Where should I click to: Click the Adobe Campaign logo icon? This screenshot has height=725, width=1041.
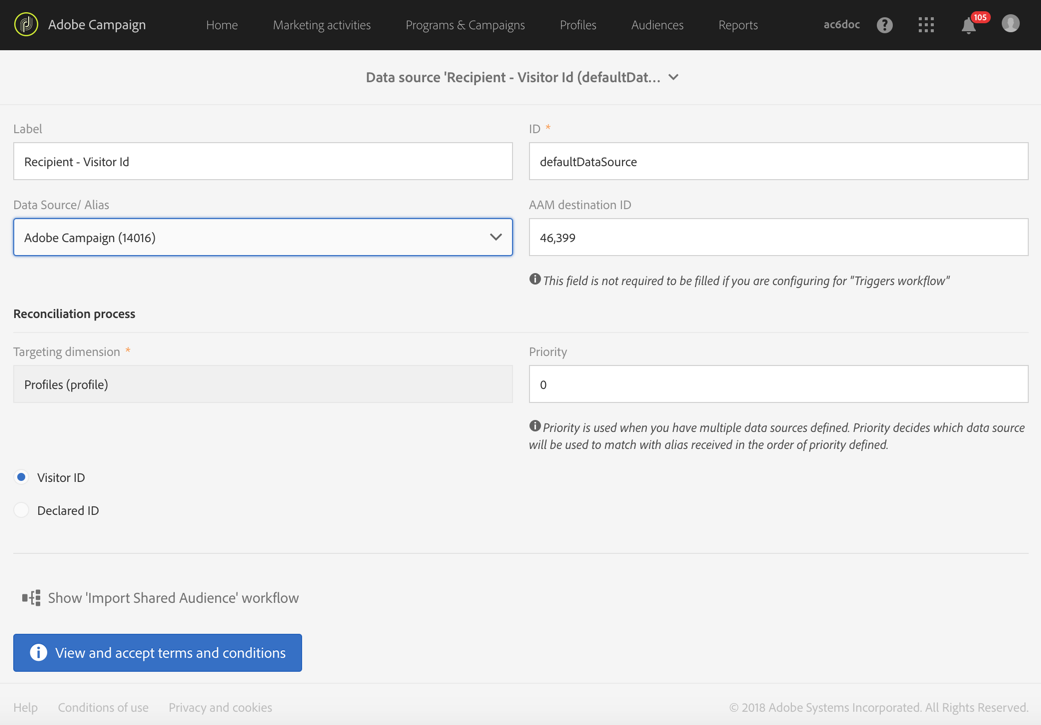(26, 24)
